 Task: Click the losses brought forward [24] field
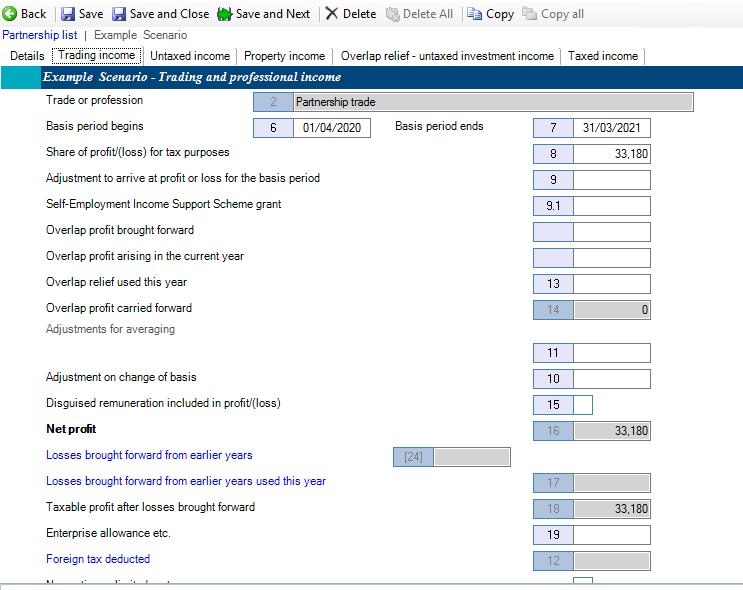tap(472, 457)
